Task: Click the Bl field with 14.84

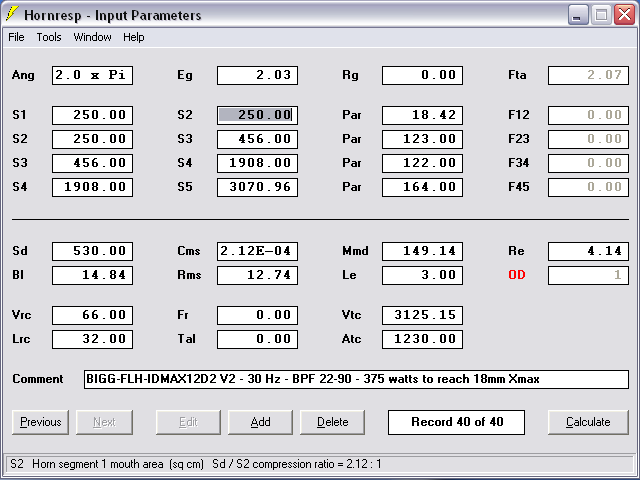Action: 92,276
